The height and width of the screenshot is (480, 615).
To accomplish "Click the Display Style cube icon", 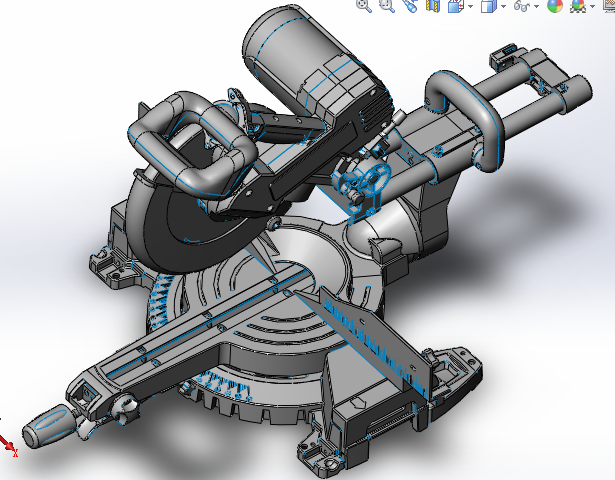I will [489, 6].
